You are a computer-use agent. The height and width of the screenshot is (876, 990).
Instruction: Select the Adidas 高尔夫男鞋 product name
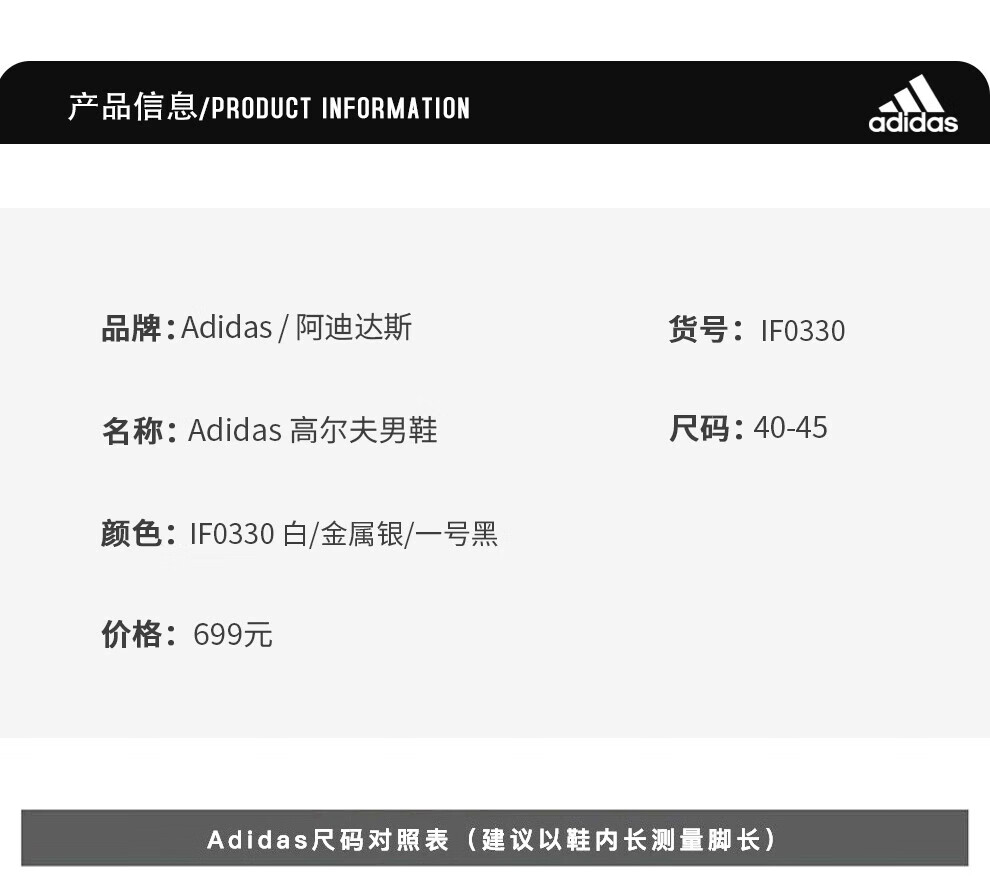coord(312,431)
